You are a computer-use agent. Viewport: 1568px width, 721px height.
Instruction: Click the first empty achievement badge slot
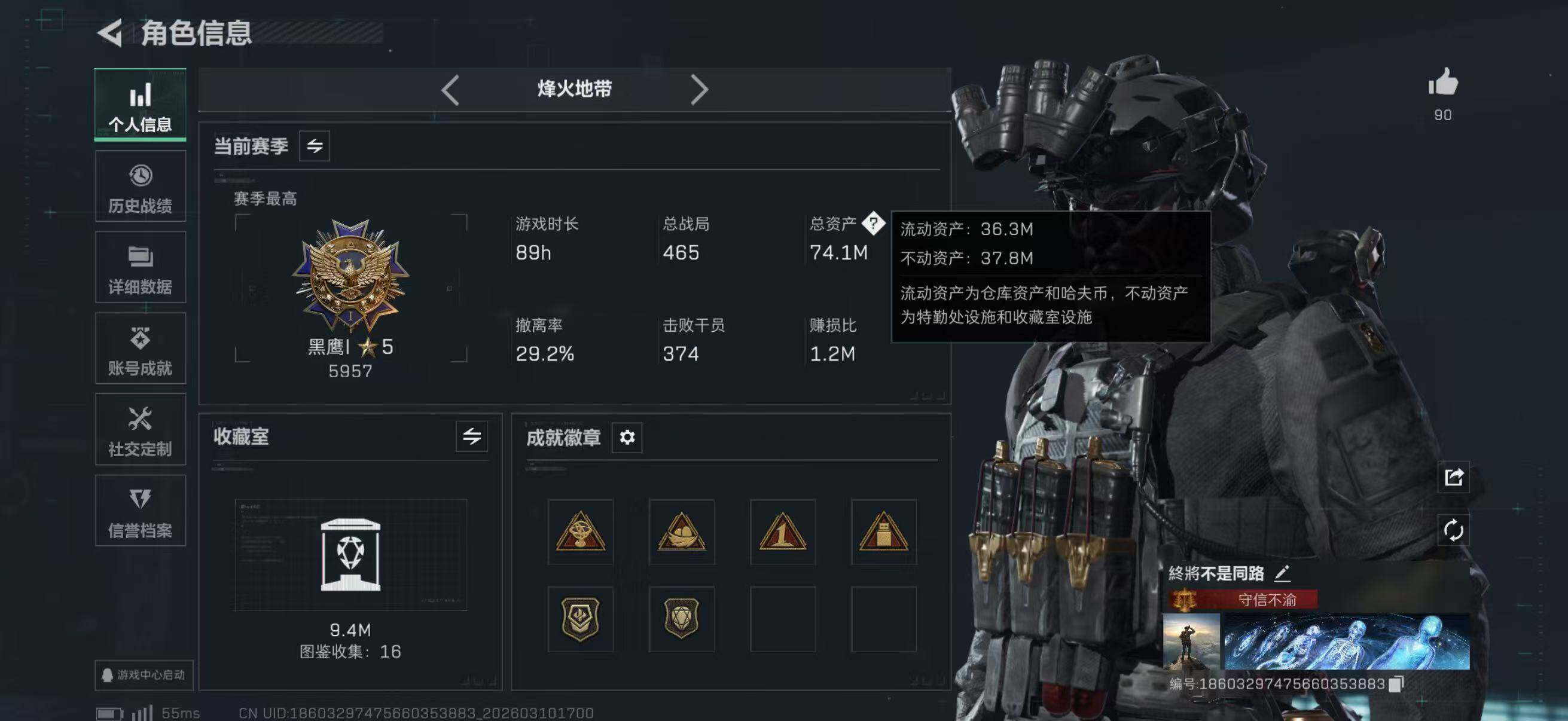[783, 619]
